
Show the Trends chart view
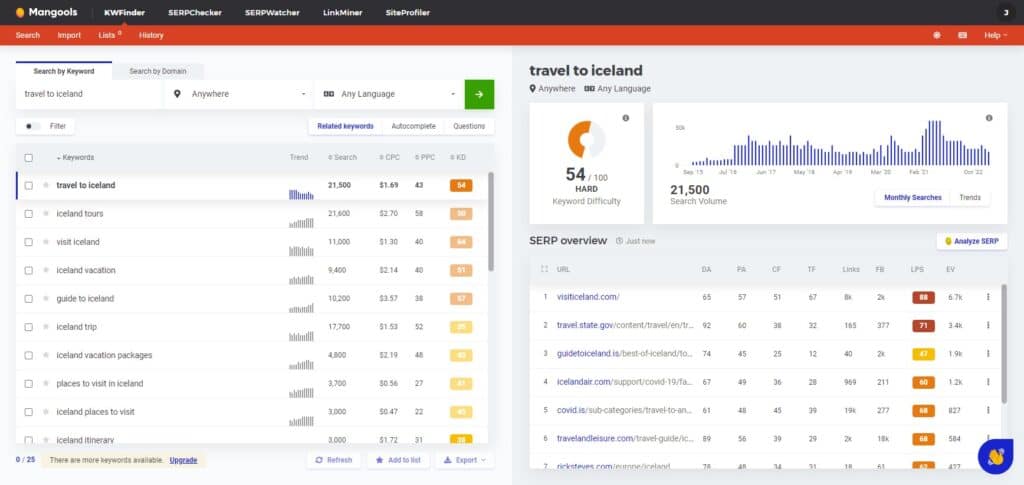(970, 197)
